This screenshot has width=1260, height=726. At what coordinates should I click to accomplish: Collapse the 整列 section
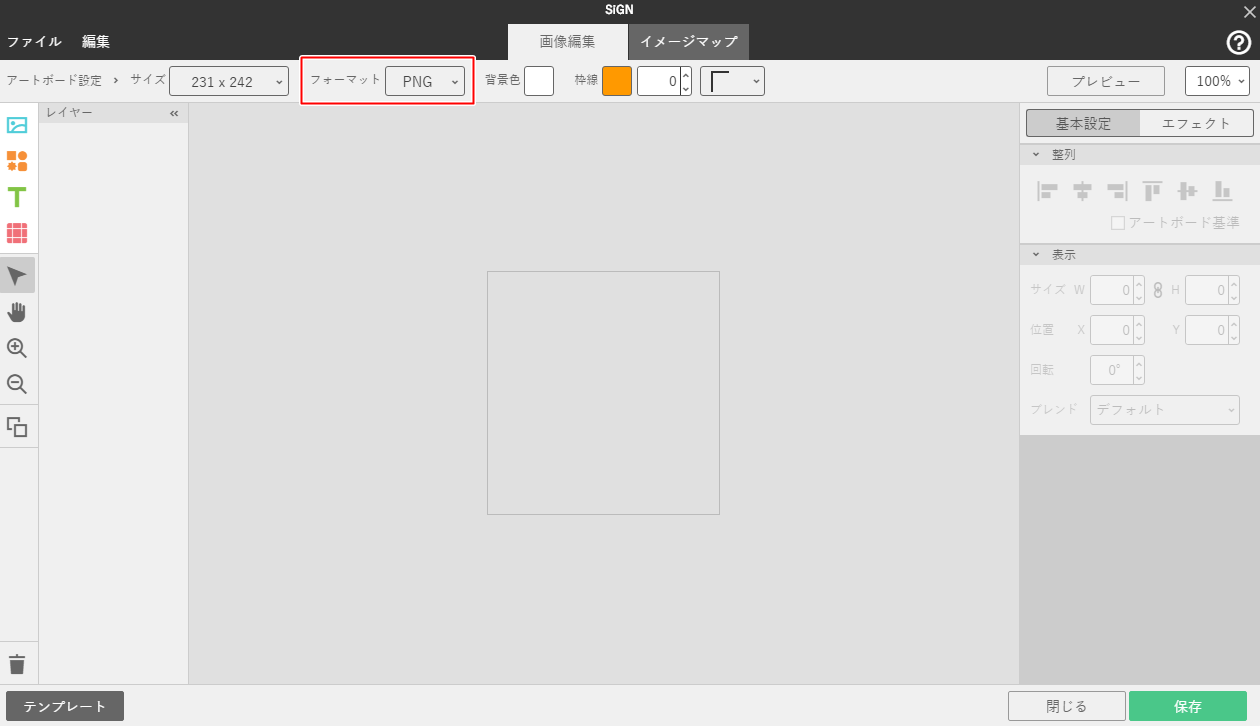click(x=1036, y=155)
